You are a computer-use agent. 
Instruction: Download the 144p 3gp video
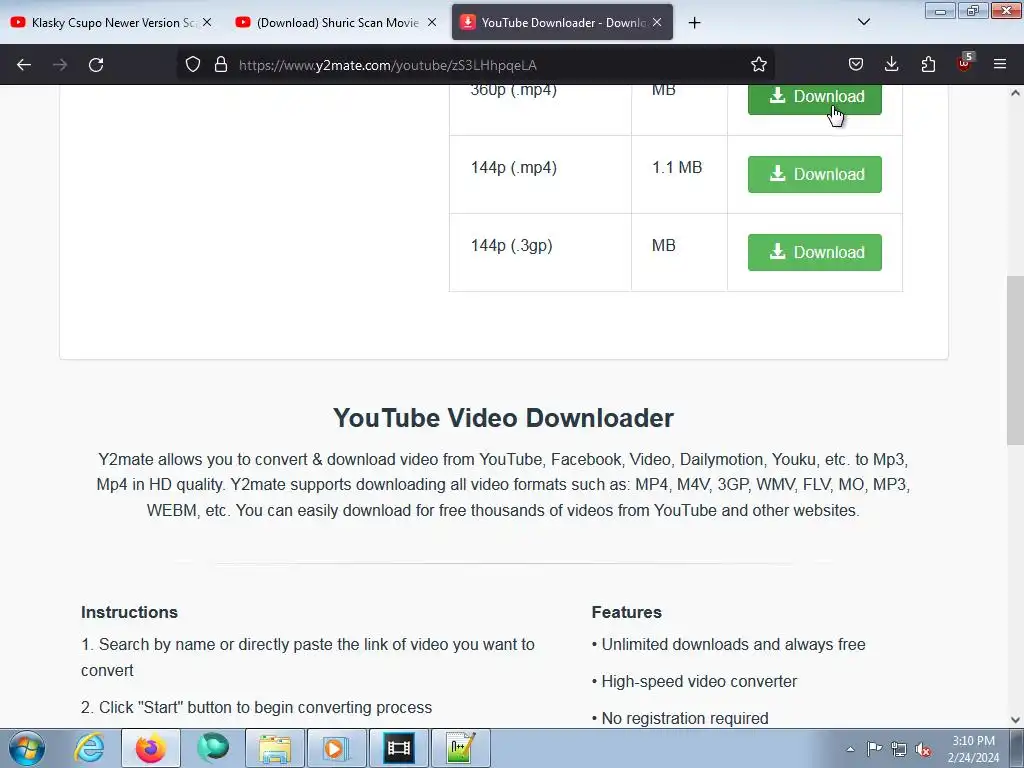[814, 252]
